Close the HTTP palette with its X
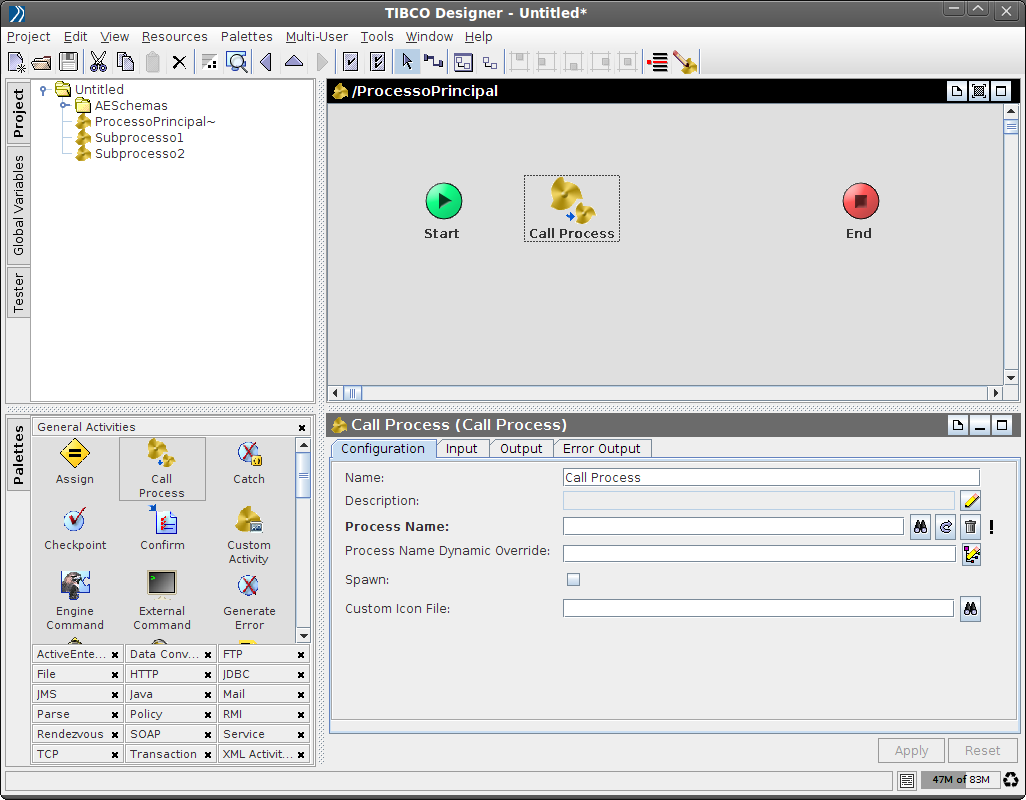Viewport: 1026px width, 800px height. coord(208,675)
